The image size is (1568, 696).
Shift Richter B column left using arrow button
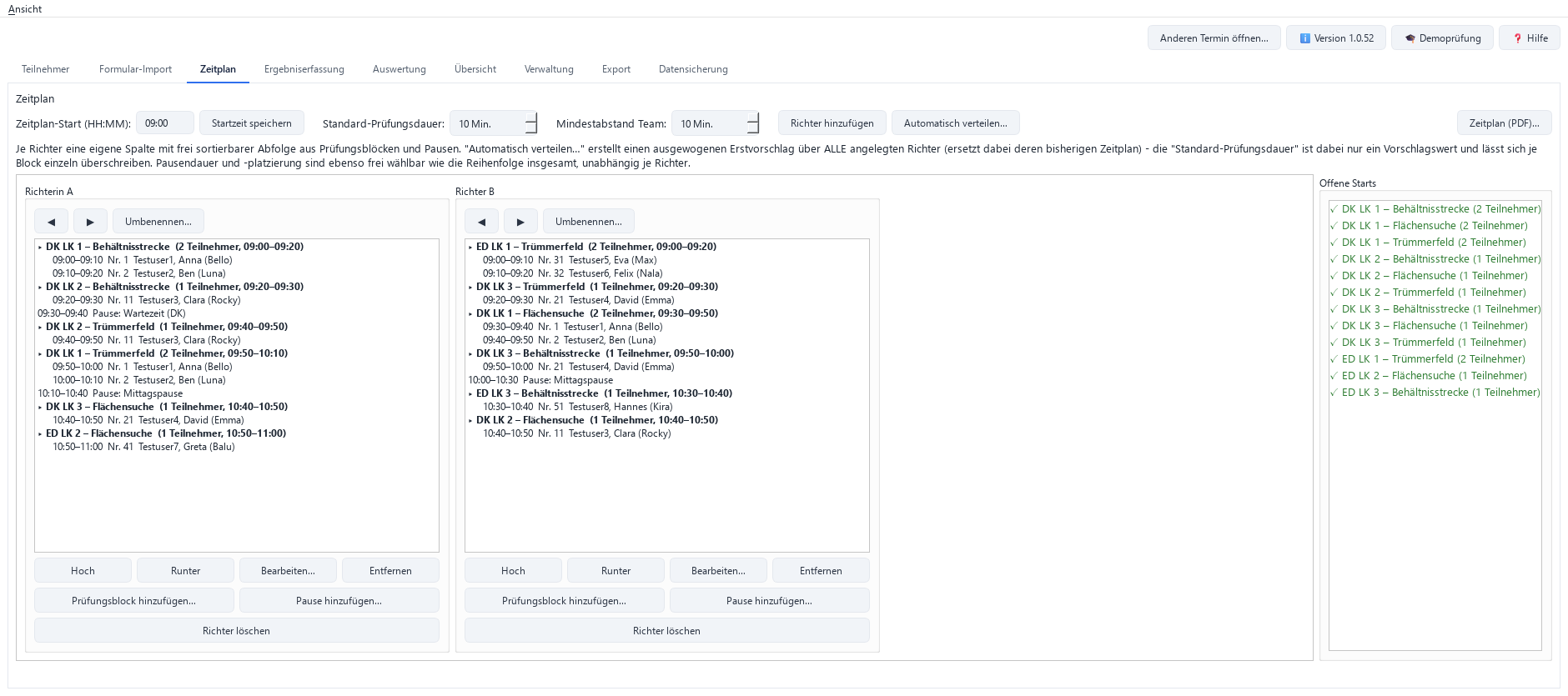(x=481, y=222)
